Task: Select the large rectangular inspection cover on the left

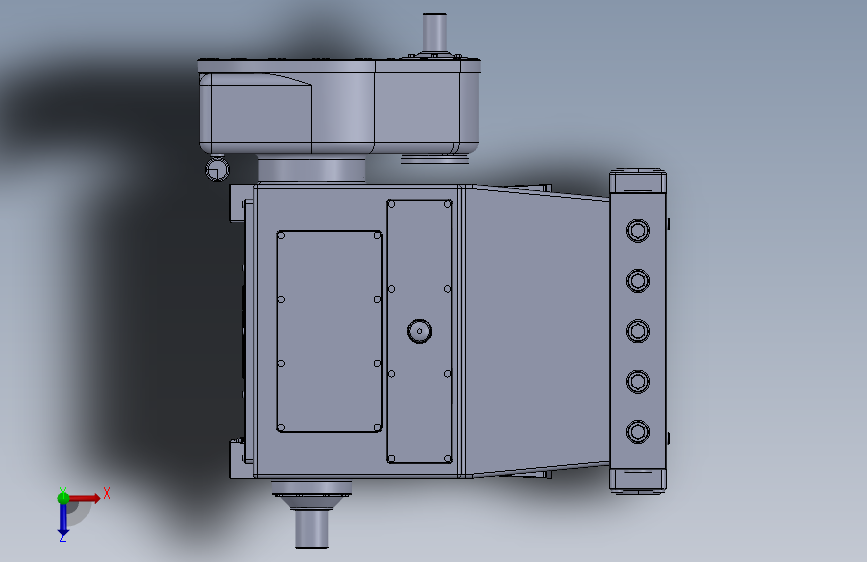Action: pos(330,331)
